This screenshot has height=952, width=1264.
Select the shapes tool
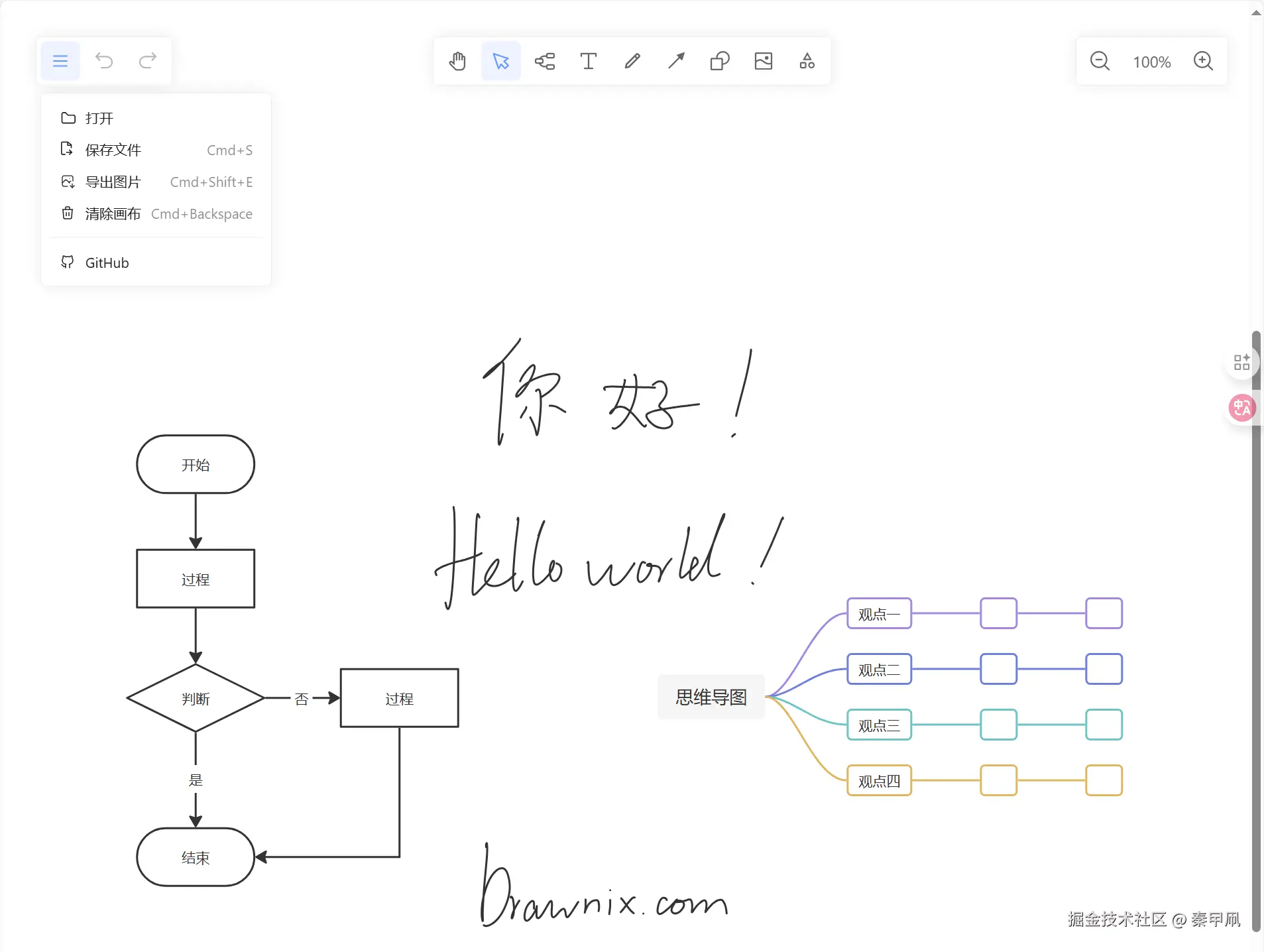tap(720, 61)
